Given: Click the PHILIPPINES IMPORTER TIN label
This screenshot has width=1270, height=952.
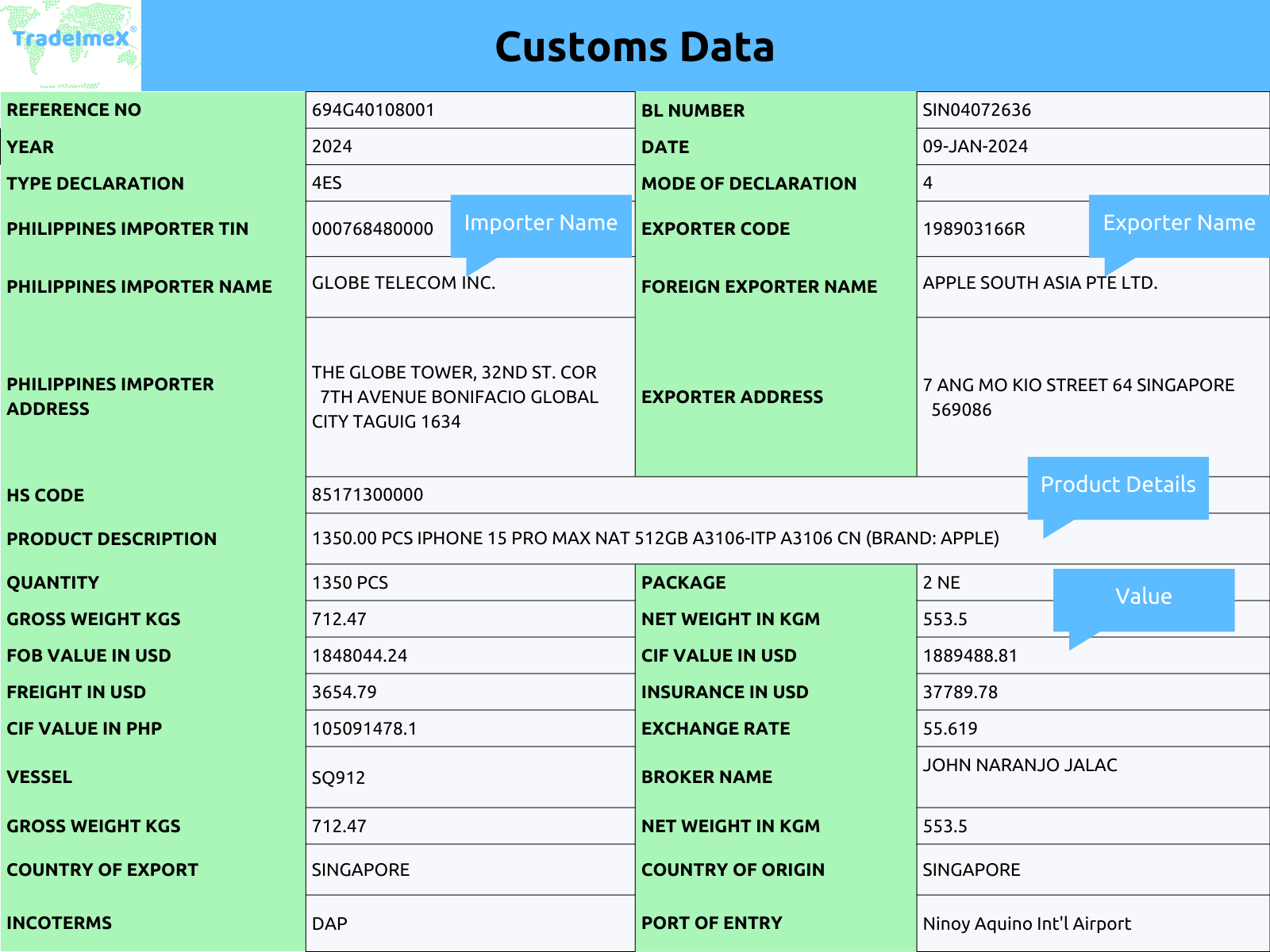Looking at the screenshot, I should [127, 228].
